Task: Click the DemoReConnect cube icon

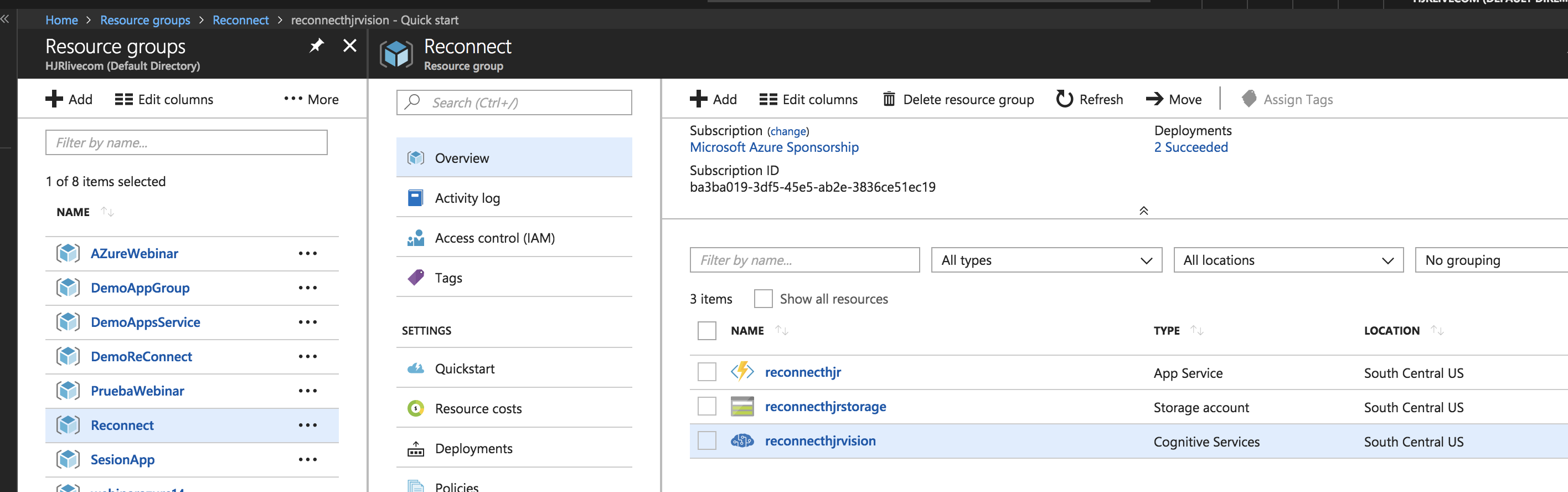Action: (x=68, y=356)
